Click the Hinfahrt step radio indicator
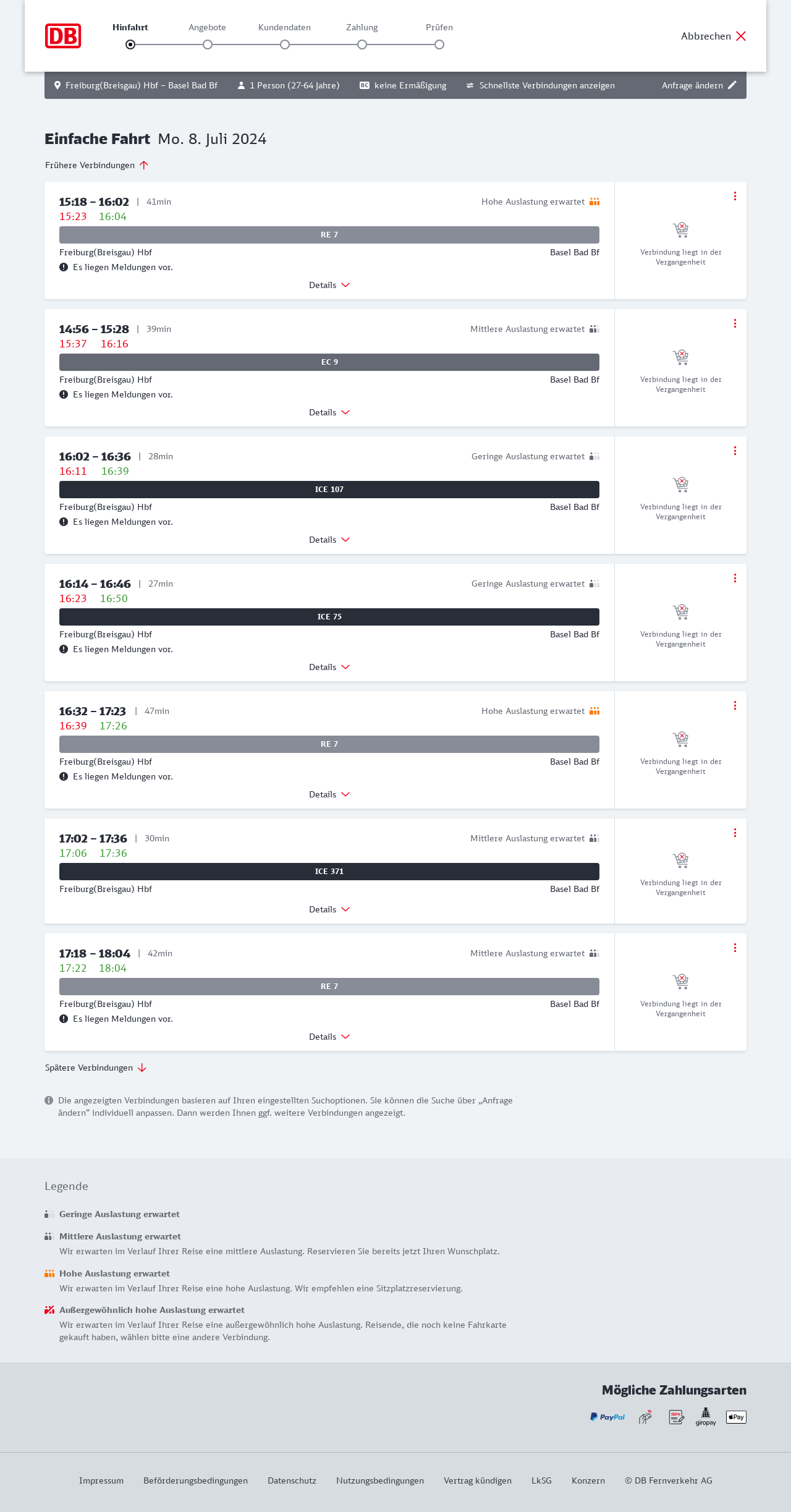The image size is (791, 1512). pos(130,45)
